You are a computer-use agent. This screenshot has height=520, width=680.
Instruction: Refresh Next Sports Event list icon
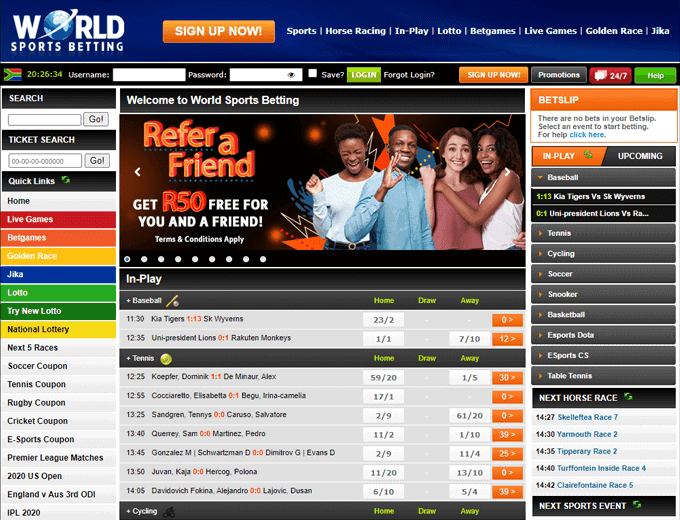click(x=637, y=504)
